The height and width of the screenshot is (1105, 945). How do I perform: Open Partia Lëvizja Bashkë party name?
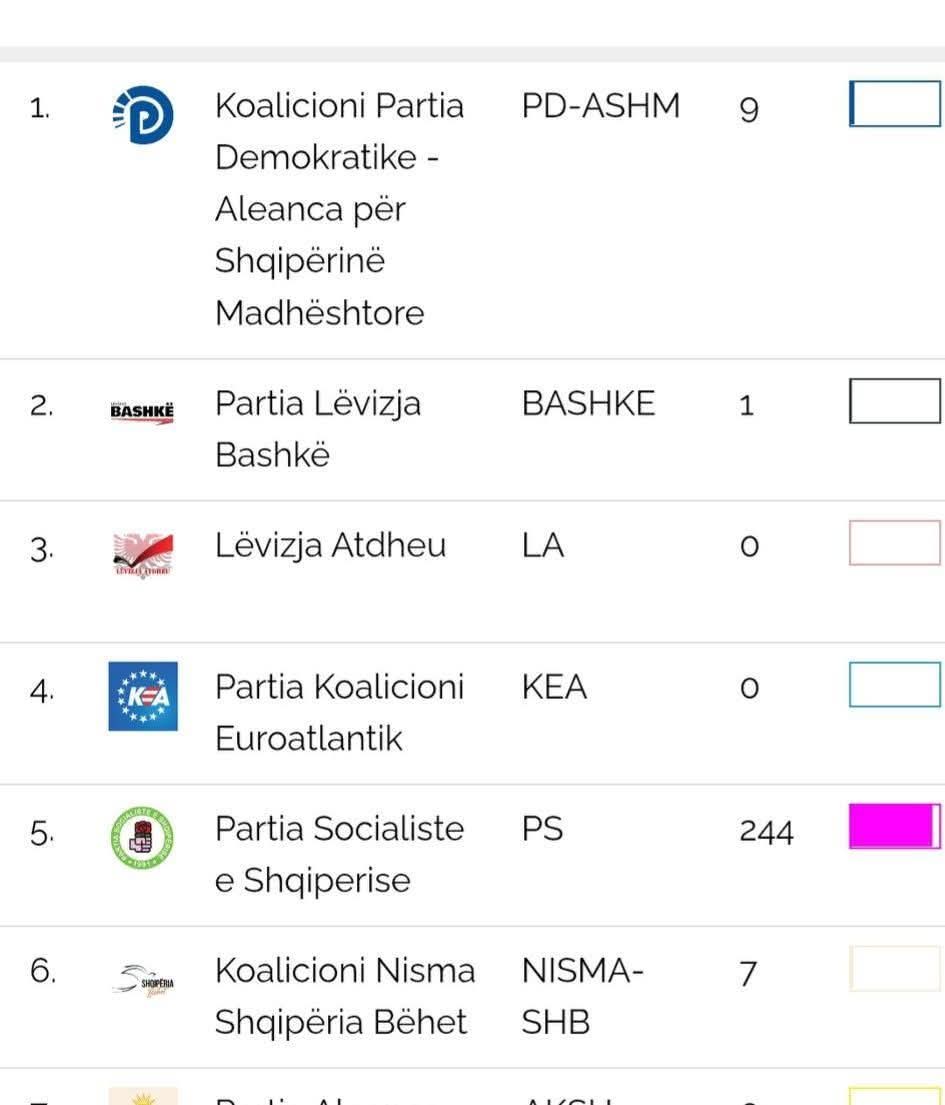tap(318, 429)
